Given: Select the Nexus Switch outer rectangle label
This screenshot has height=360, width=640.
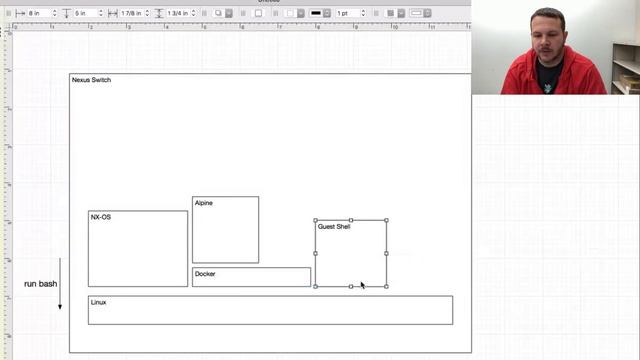Looking at the screenshot, I should pos(91,80).
